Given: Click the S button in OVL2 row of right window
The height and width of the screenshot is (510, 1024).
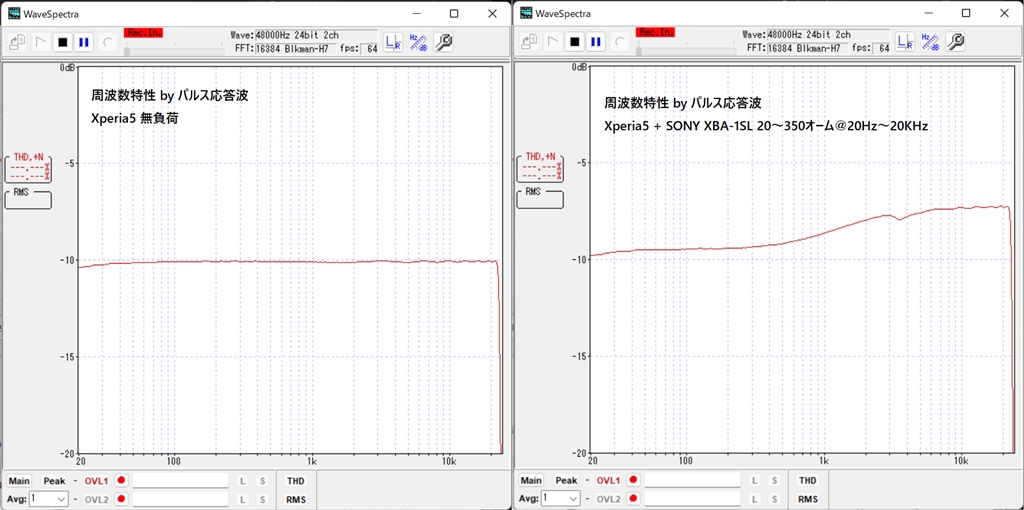Looking at the screenshot, I should (x=775, y=499).
